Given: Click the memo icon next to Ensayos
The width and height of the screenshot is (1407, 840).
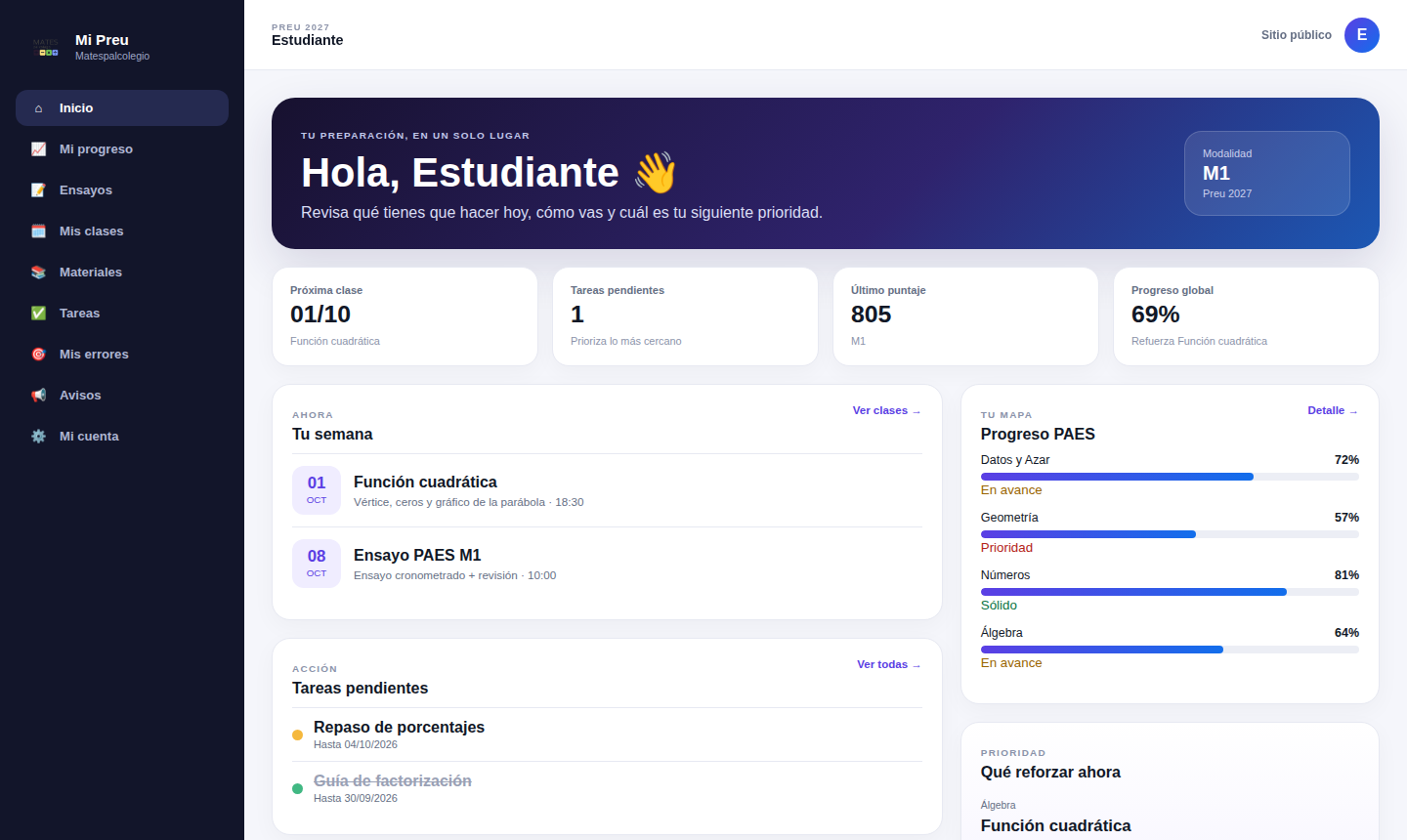Looking at the screenshot, I should [39, 190].
